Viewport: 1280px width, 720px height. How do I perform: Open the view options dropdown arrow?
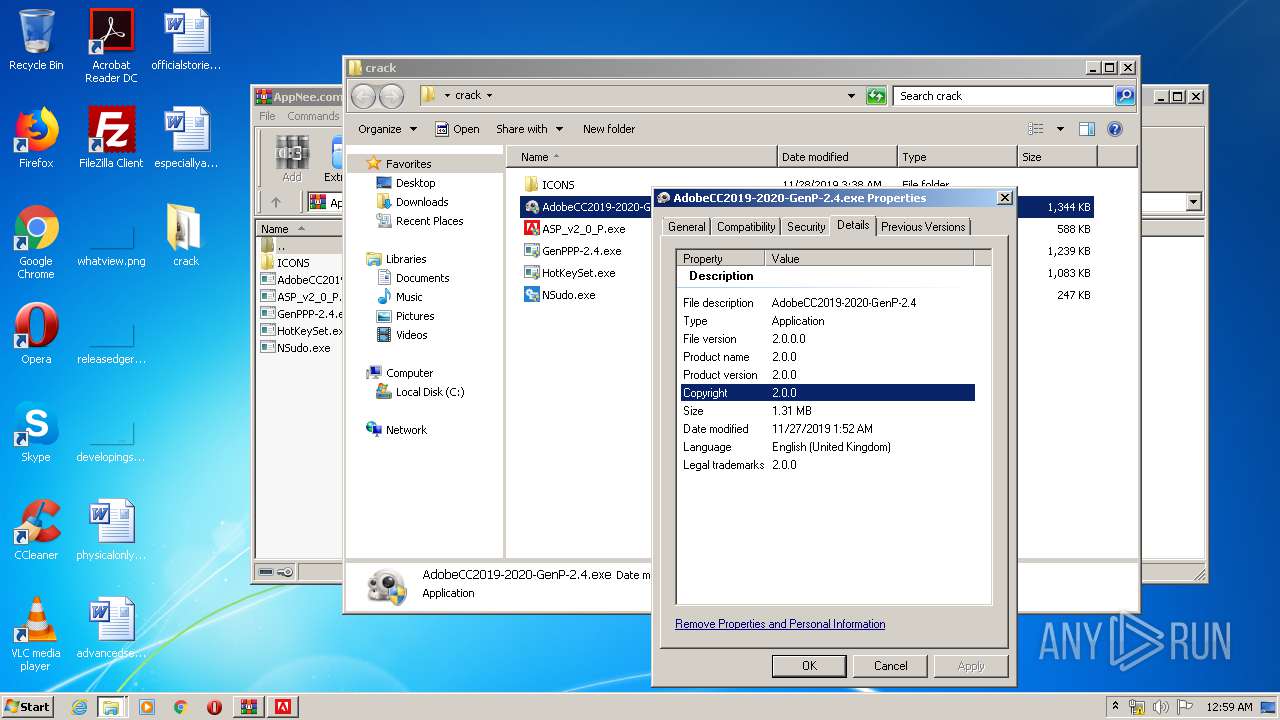click(x=1060, y=129)
